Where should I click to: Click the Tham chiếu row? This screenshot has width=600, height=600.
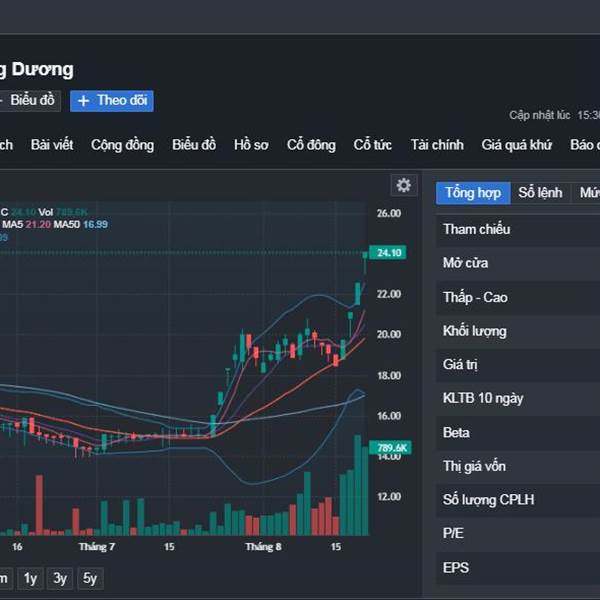tap(518, 230)
